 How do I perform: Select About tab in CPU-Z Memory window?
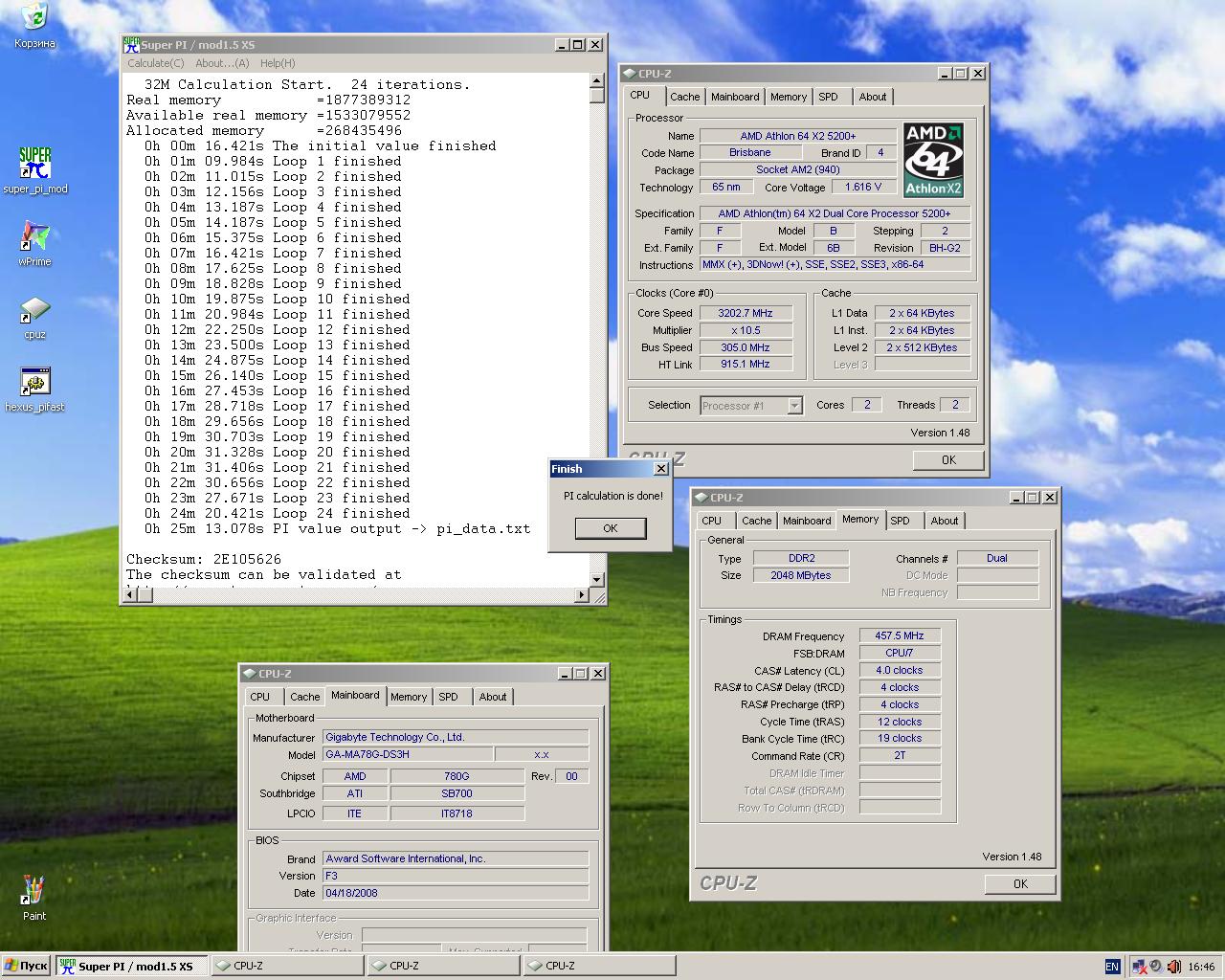(945, 521)
